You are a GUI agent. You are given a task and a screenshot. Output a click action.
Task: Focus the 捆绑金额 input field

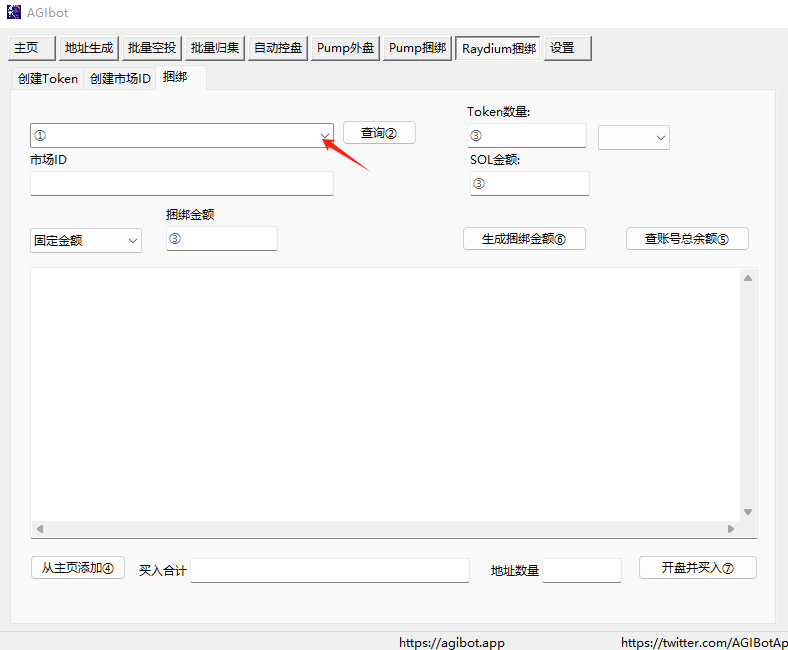click(x=222, y=239)
